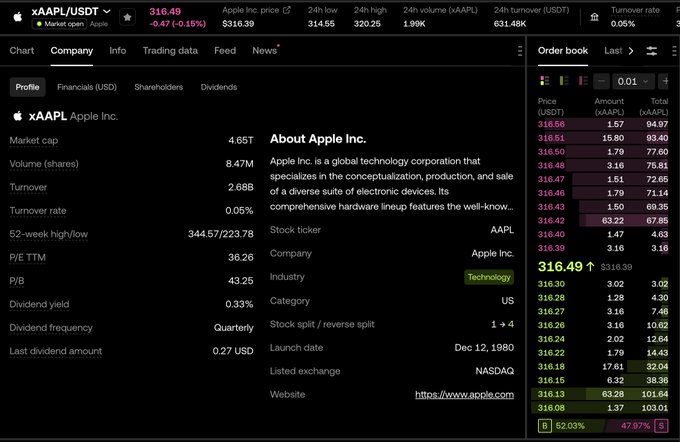Click the Last dividend amount label
Screen dimensions: 680x442
[x=56, y=351]
